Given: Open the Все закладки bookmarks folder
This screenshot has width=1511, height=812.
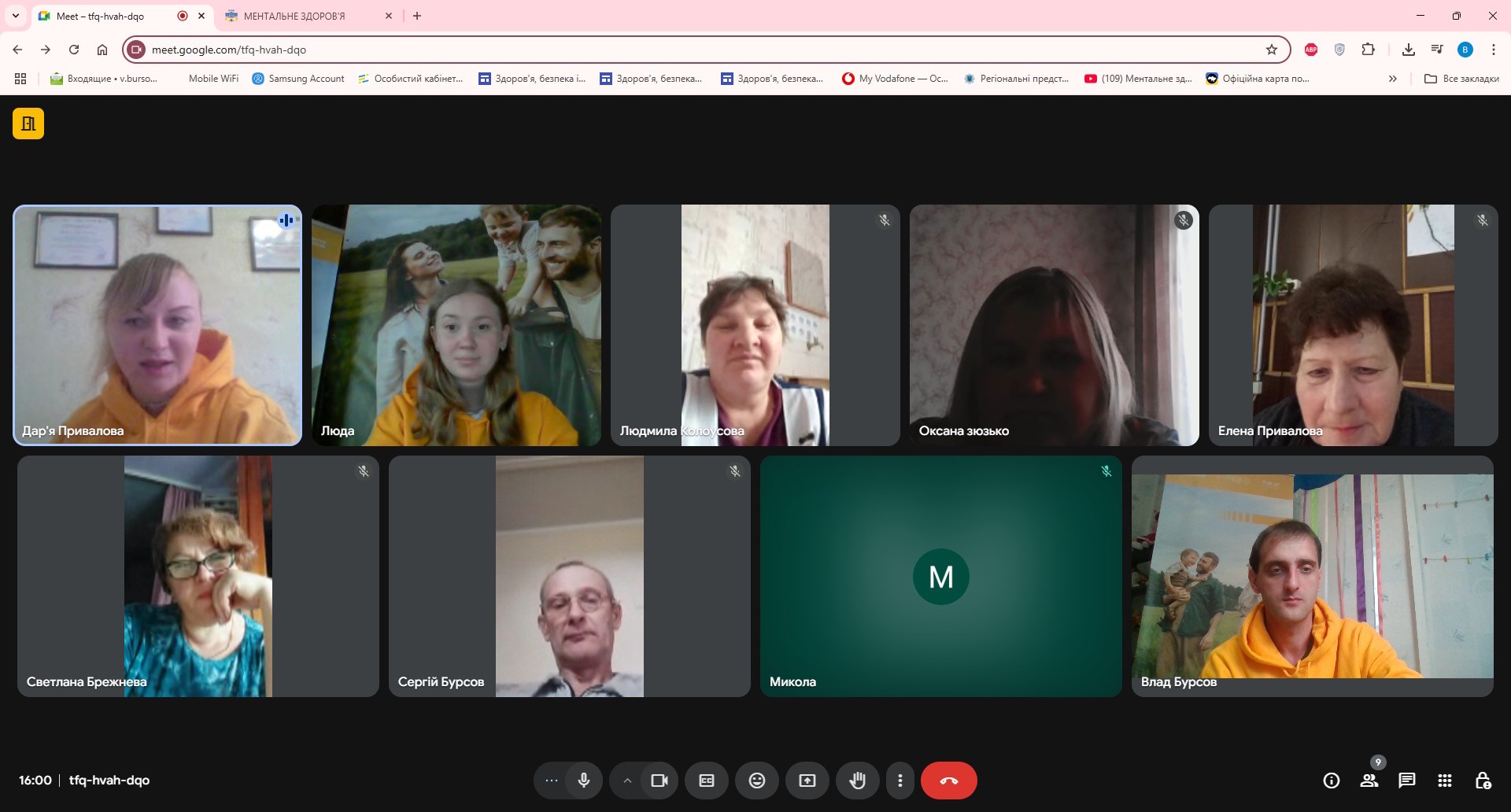Looking at the screenshot, I should (x=1462, y=79).
